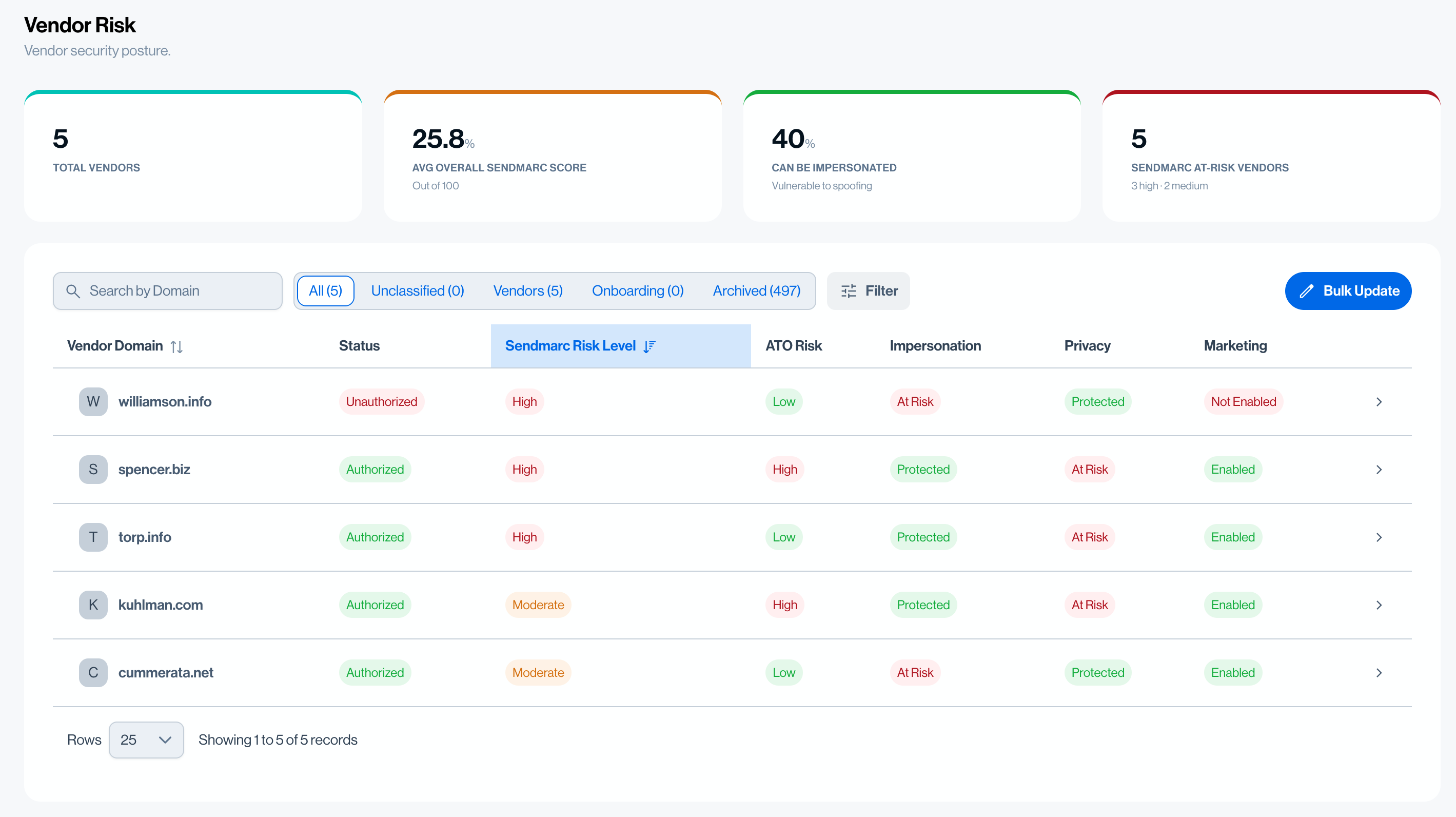The height and width of the screenshot is (817, 1456).
Task: Select the Vendors (5) tab
Action: (x=528, y=291)
